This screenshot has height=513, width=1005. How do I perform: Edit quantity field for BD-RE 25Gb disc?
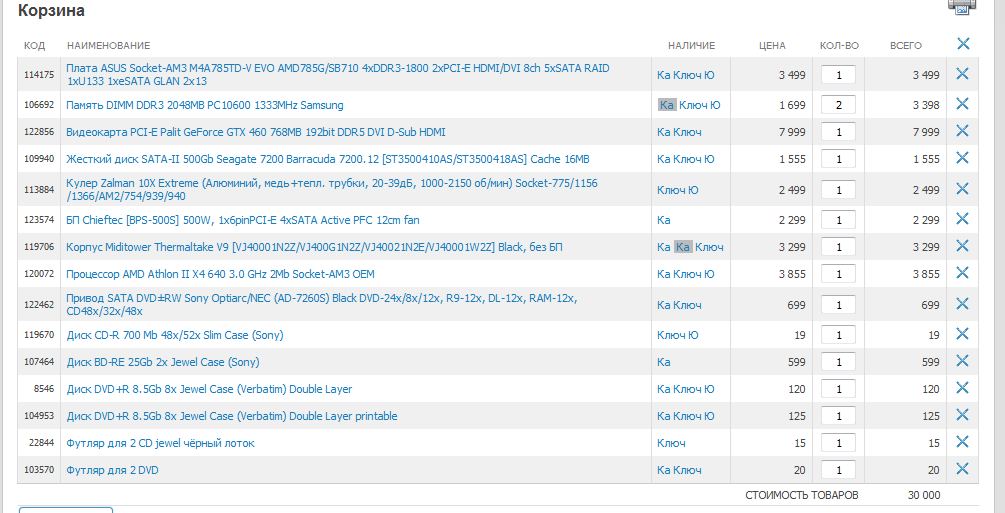[x=838, y=362]
